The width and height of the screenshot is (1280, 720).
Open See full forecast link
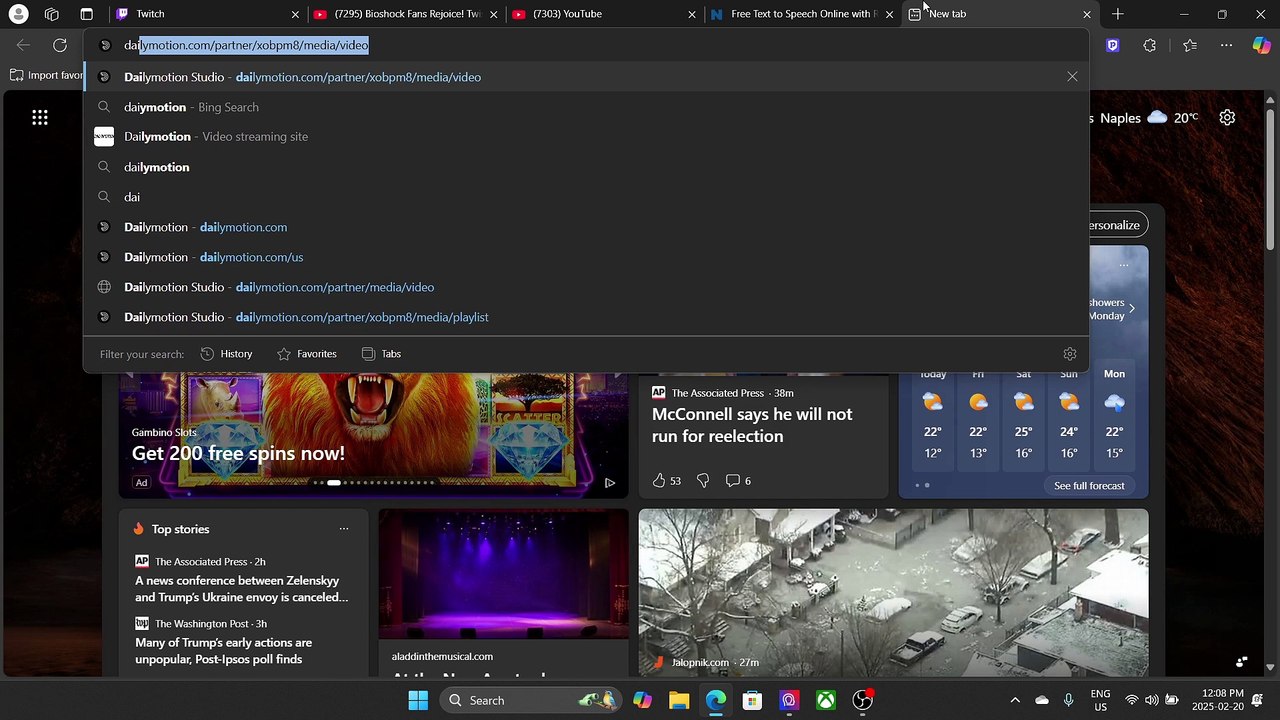point(1089,486)
